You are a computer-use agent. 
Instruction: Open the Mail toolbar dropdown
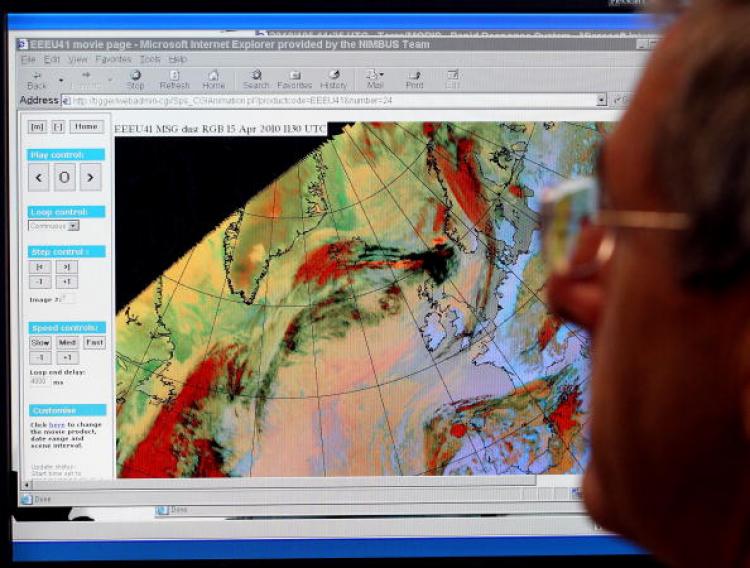tap(375, 78)
